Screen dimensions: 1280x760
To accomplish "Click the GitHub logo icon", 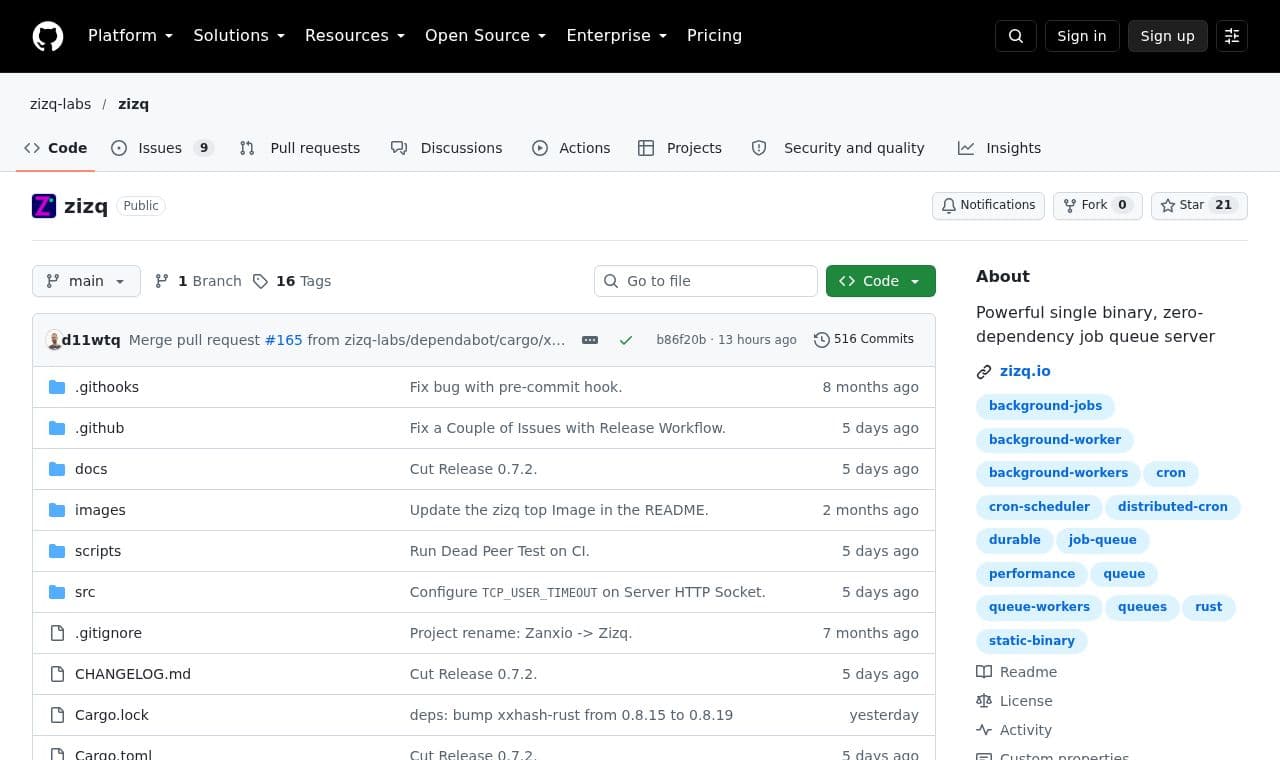I will (48, 36).
